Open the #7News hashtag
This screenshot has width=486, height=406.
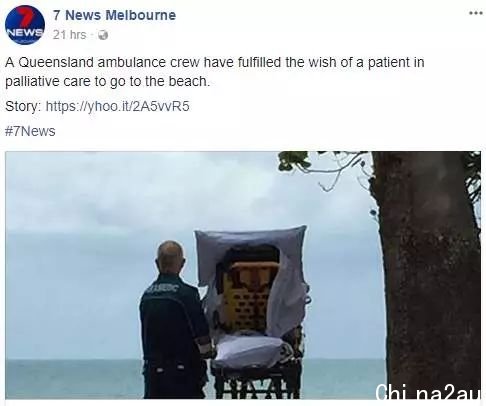(x=30, y=131)
